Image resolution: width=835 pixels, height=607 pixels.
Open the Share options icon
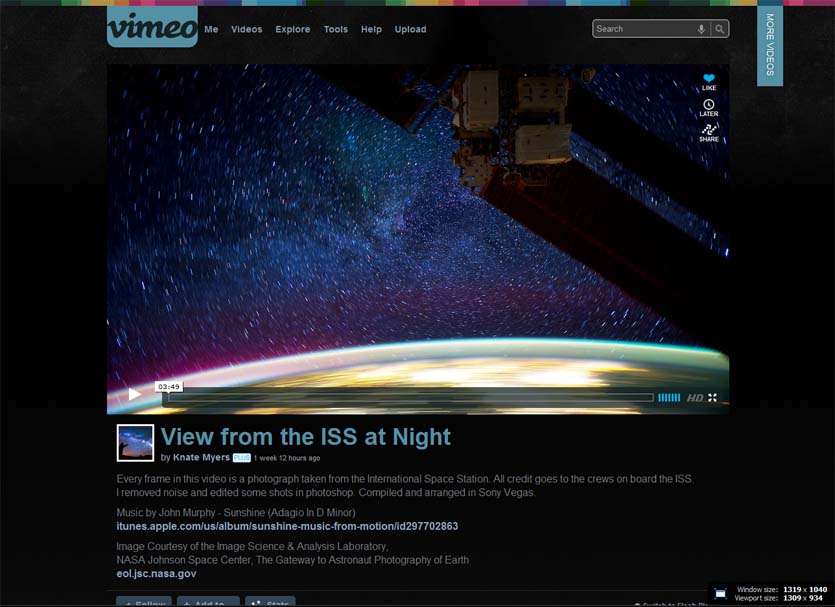(709, 133)
